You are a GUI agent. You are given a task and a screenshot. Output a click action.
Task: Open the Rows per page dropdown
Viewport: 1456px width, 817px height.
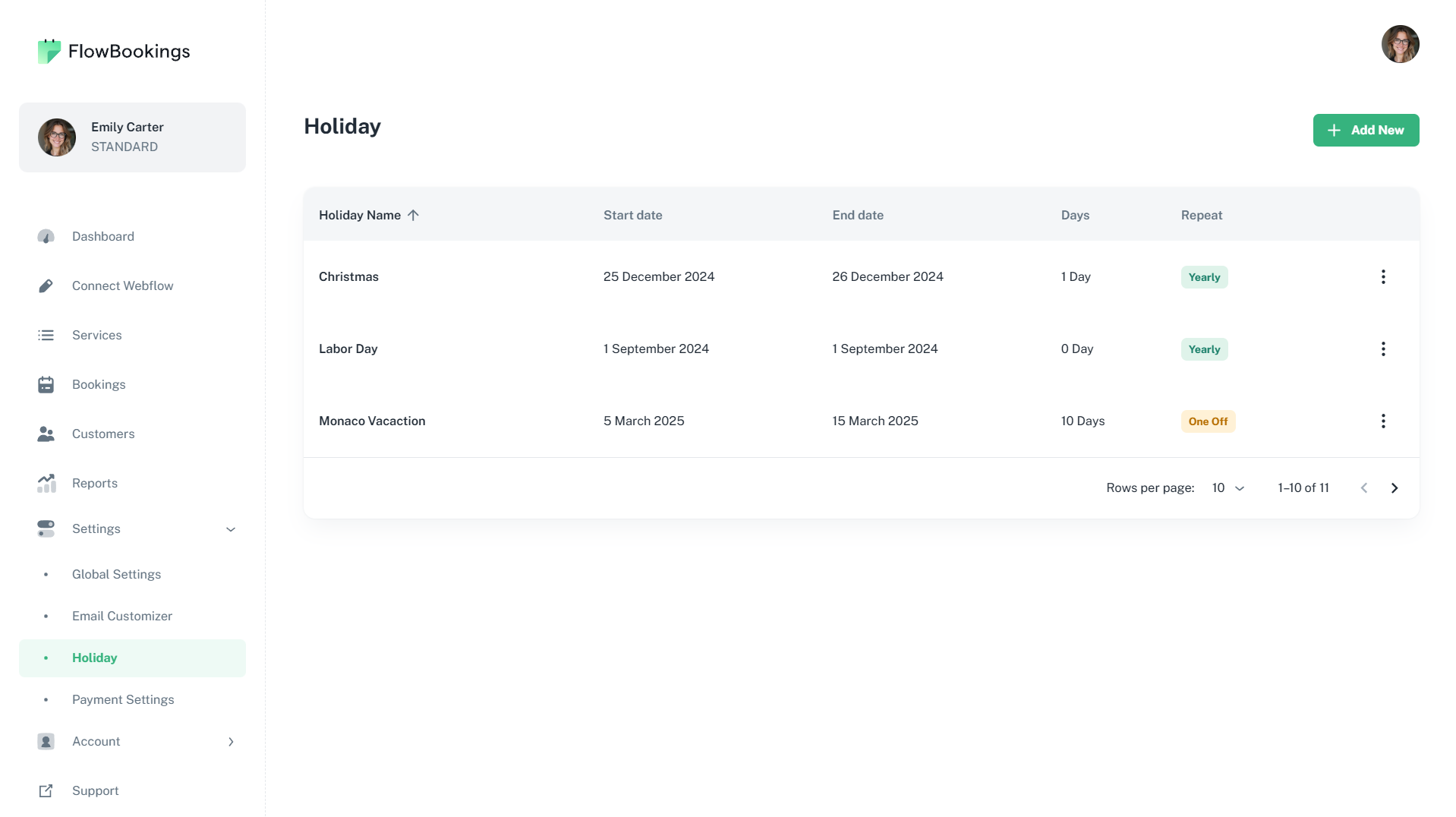(1228, 488)
